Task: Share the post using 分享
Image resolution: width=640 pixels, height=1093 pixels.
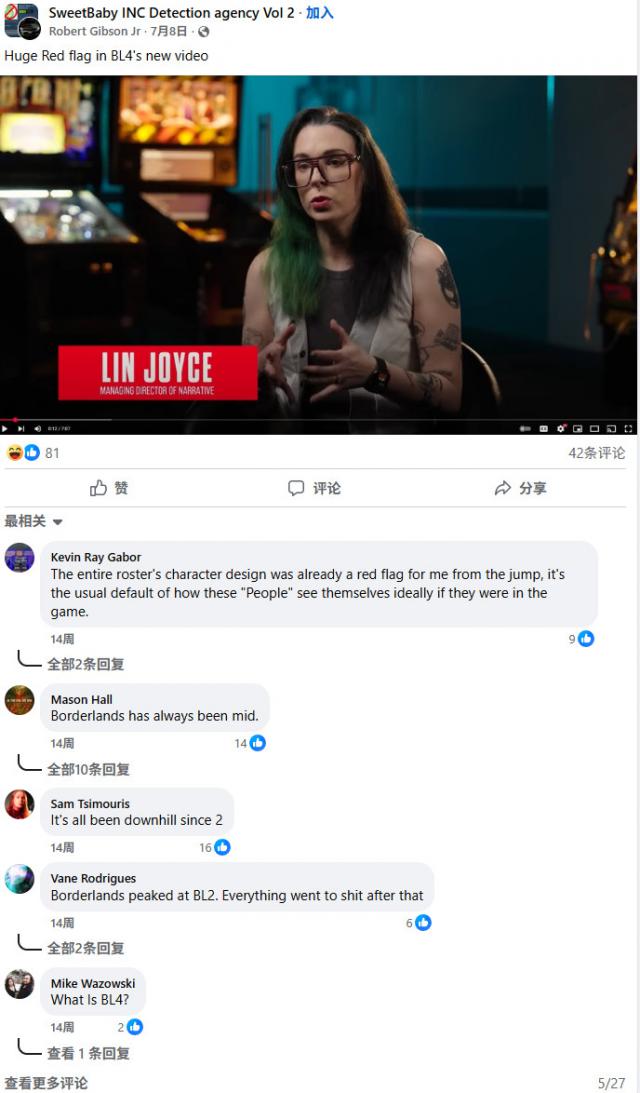Action: click(x=520, y=488)
